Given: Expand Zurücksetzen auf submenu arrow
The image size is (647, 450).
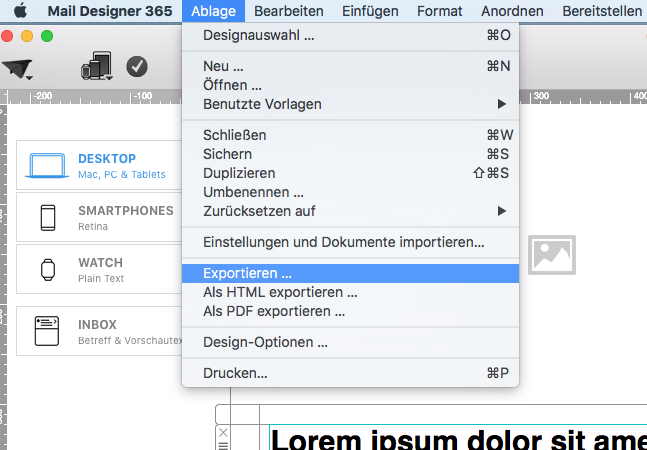Looking at the screenshot, I should point(501,211).
